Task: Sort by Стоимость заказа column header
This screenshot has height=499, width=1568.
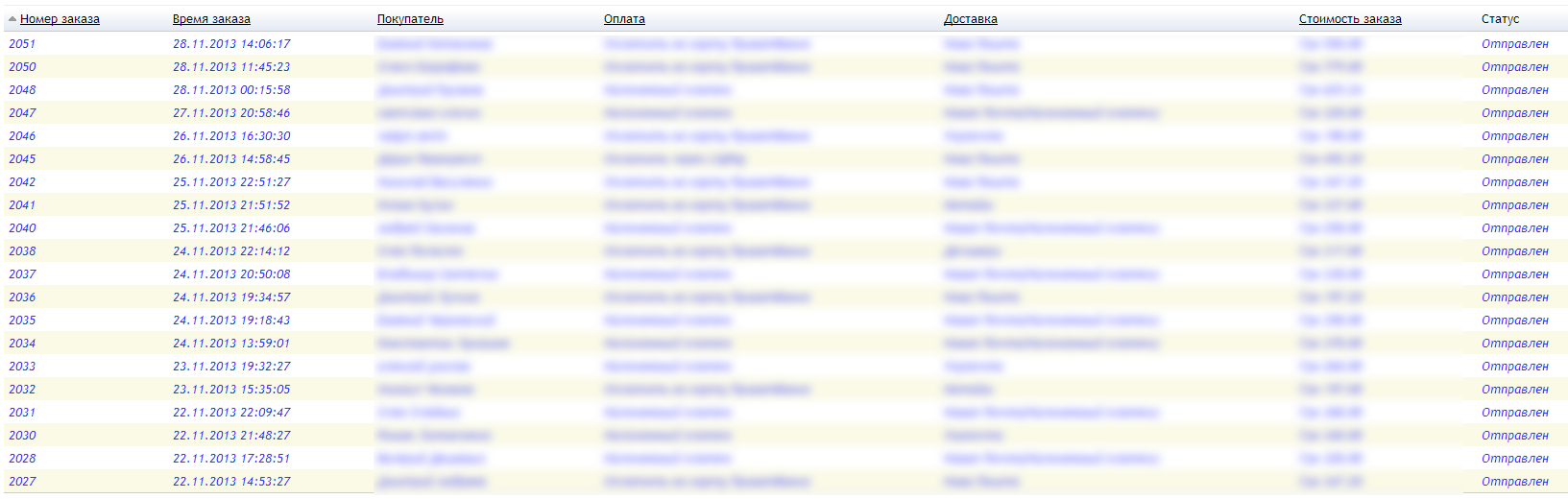Action: [x=1350, y=19]
